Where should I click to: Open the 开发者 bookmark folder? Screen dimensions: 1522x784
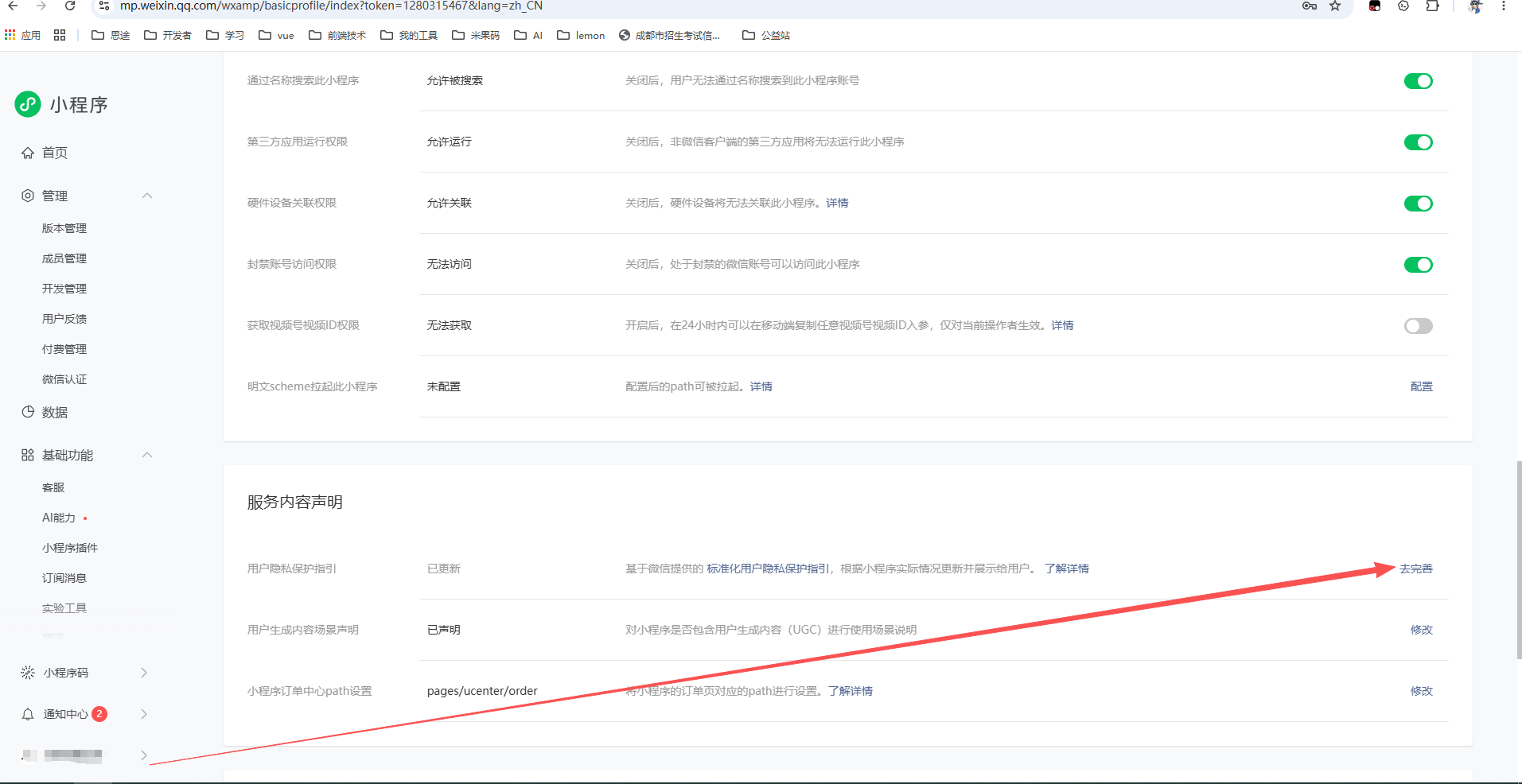[x=168, y=35]
